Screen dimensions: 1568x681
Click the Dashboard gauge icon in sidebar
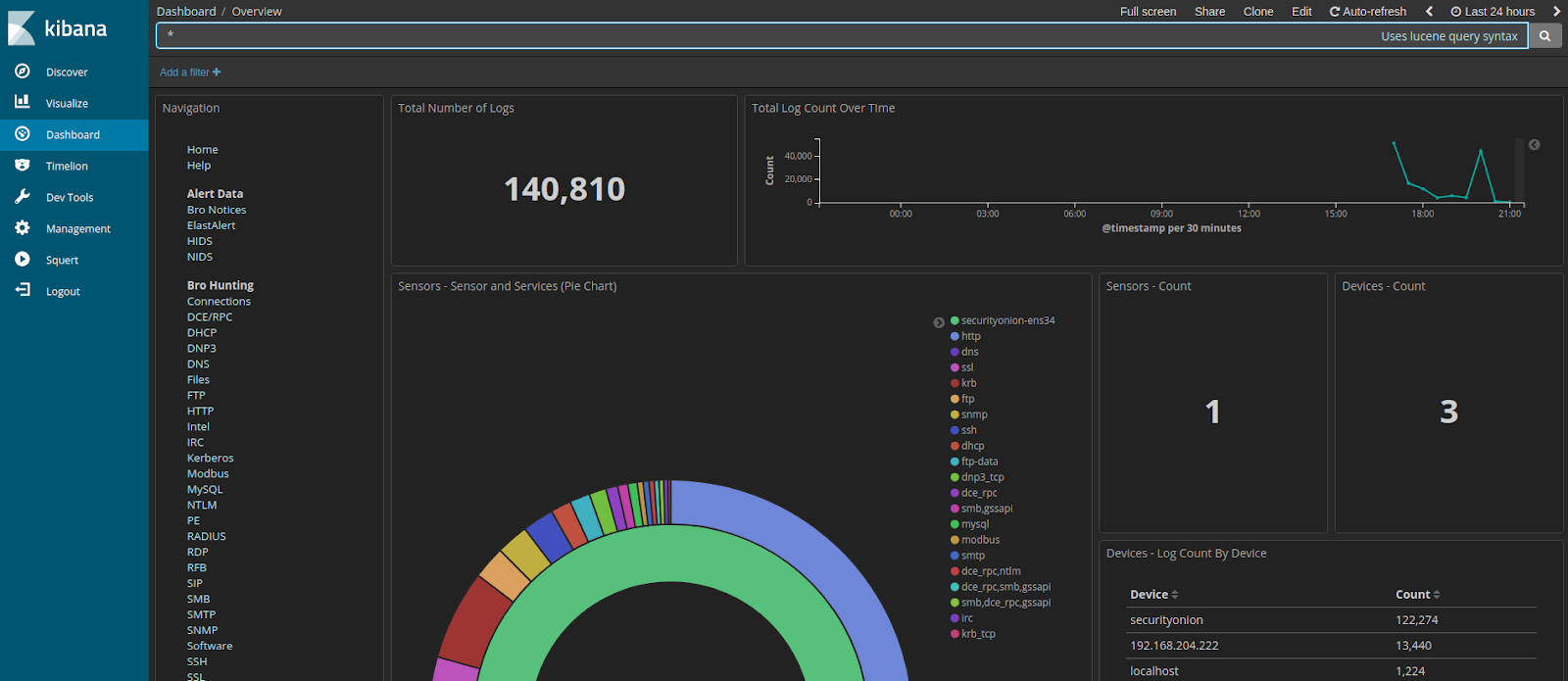pos(22,134)
